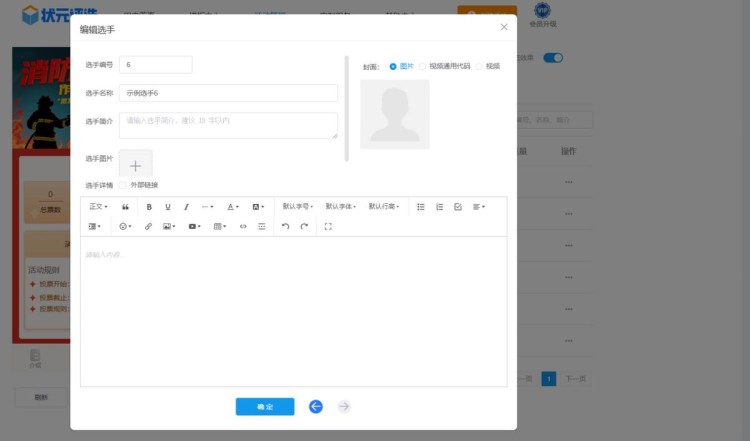The width and height of the screenshot is (750, 441).
Task: Click the blue 确定 confirm button
Action: [x=265, y=407]
